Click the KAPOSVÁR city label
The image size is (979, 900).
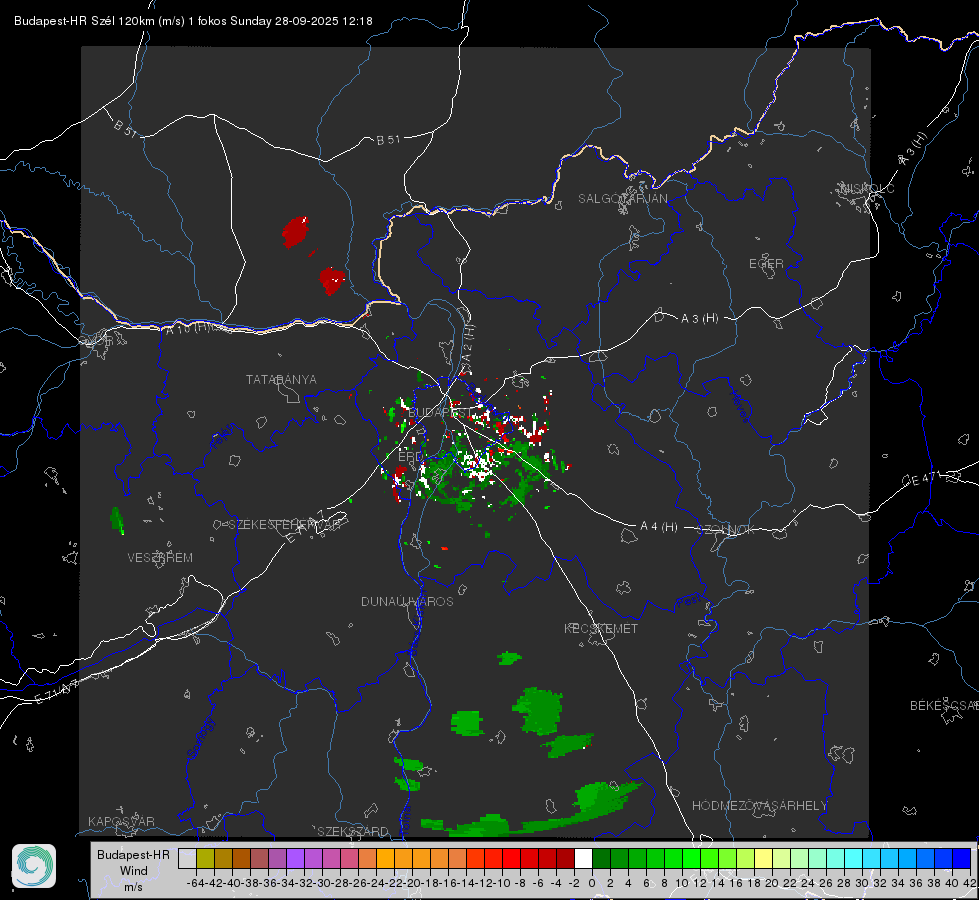coord(121,821)
